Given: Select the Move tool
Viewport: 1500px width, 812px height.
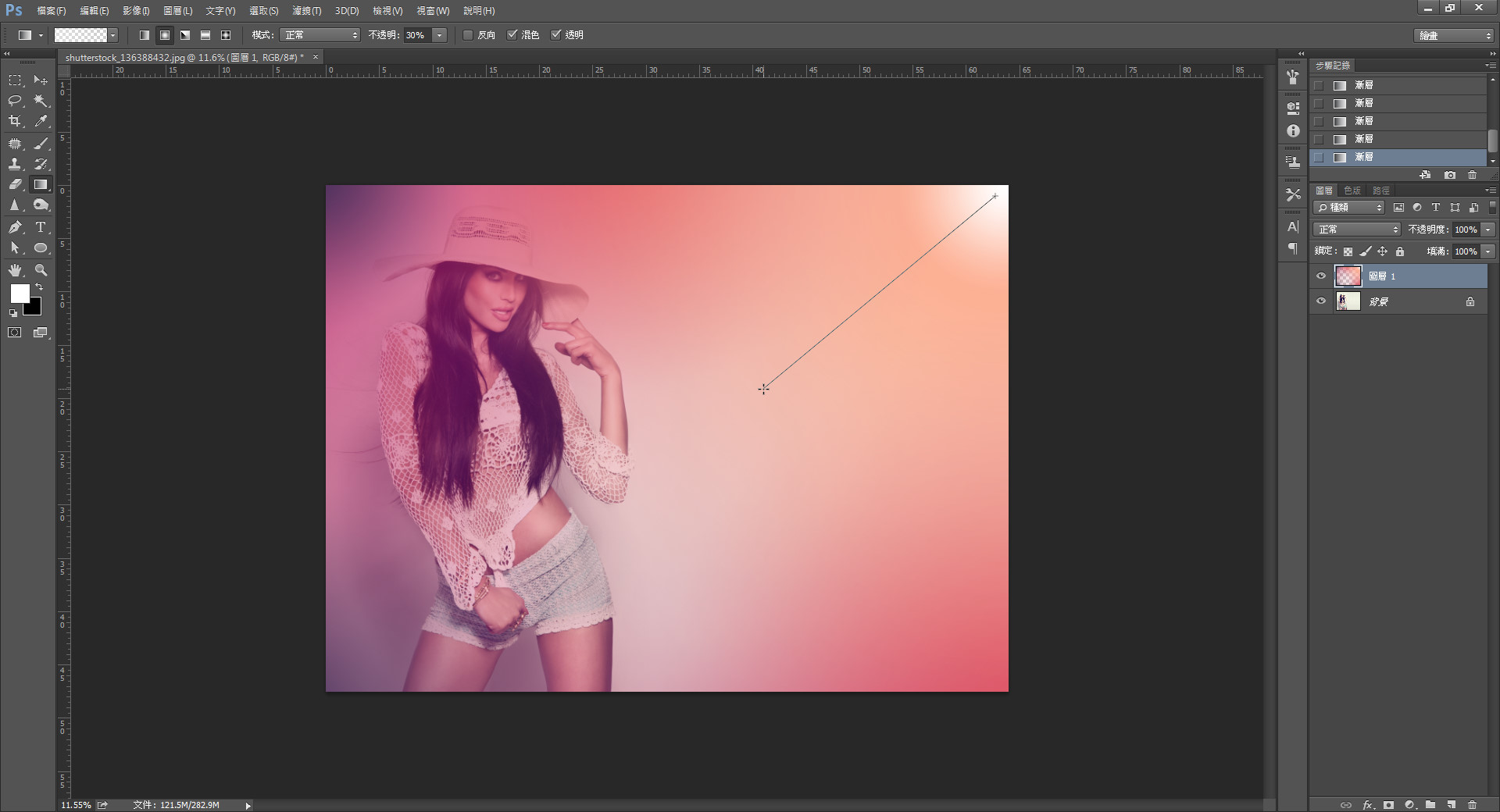Looking at the screenshot, I should point(41,80).
